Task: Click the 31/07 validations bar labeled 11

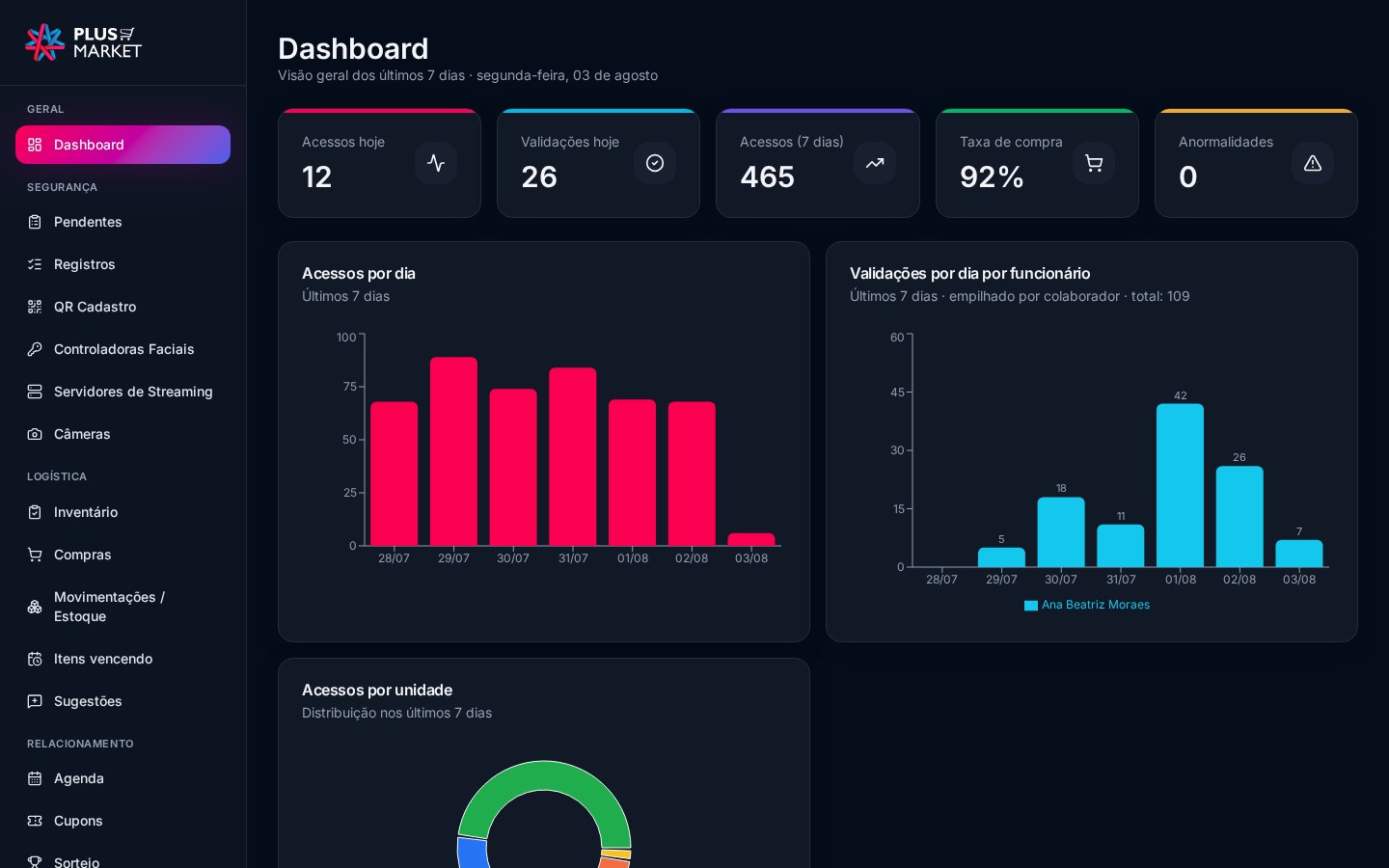Action: point(1121,546)
